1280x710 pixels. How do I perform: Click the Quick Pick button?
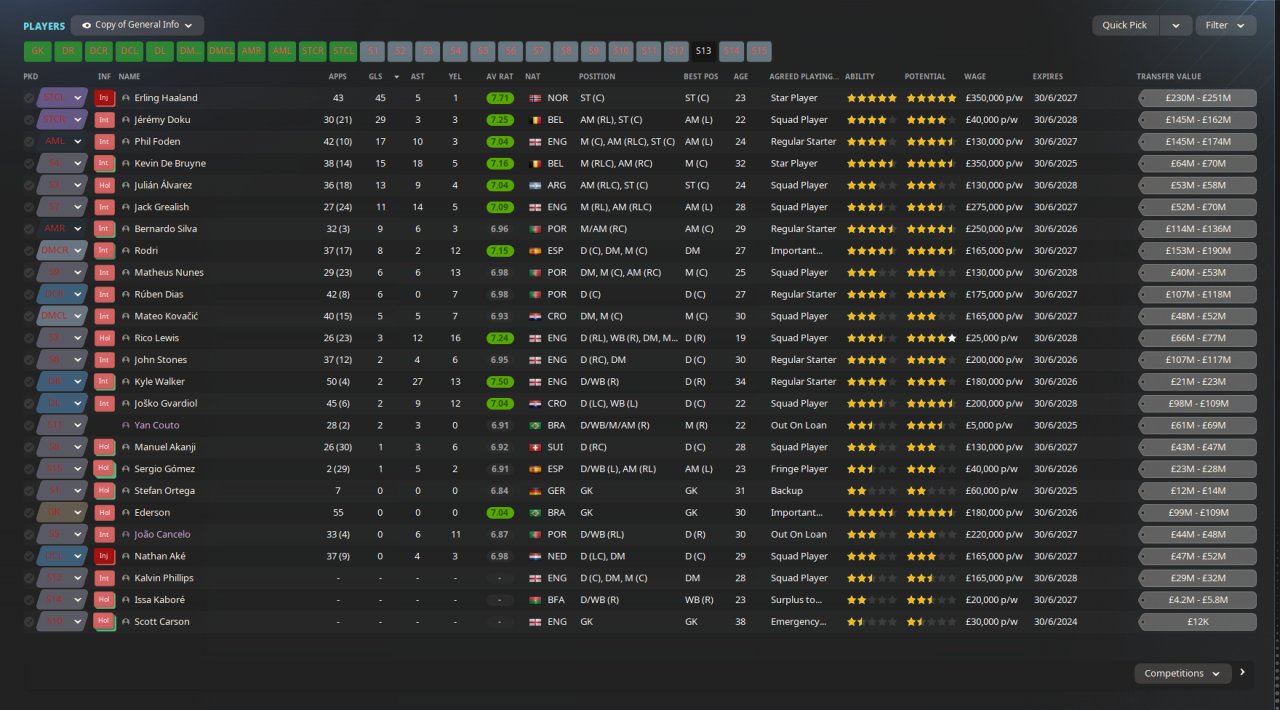pos(1125,25)
